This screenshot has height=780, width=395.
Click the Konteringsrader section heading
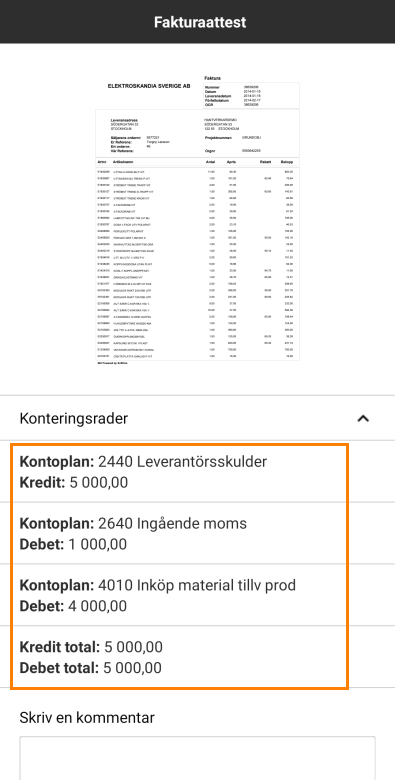[74, 419]
